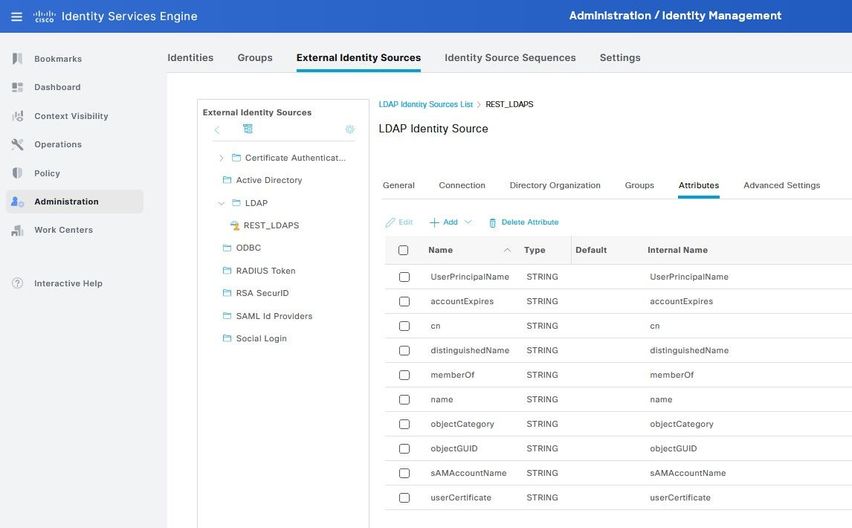Viewport: 852px width, 528px height.
Task: Select Active Directory in the tree
Action: pos(269,180)
